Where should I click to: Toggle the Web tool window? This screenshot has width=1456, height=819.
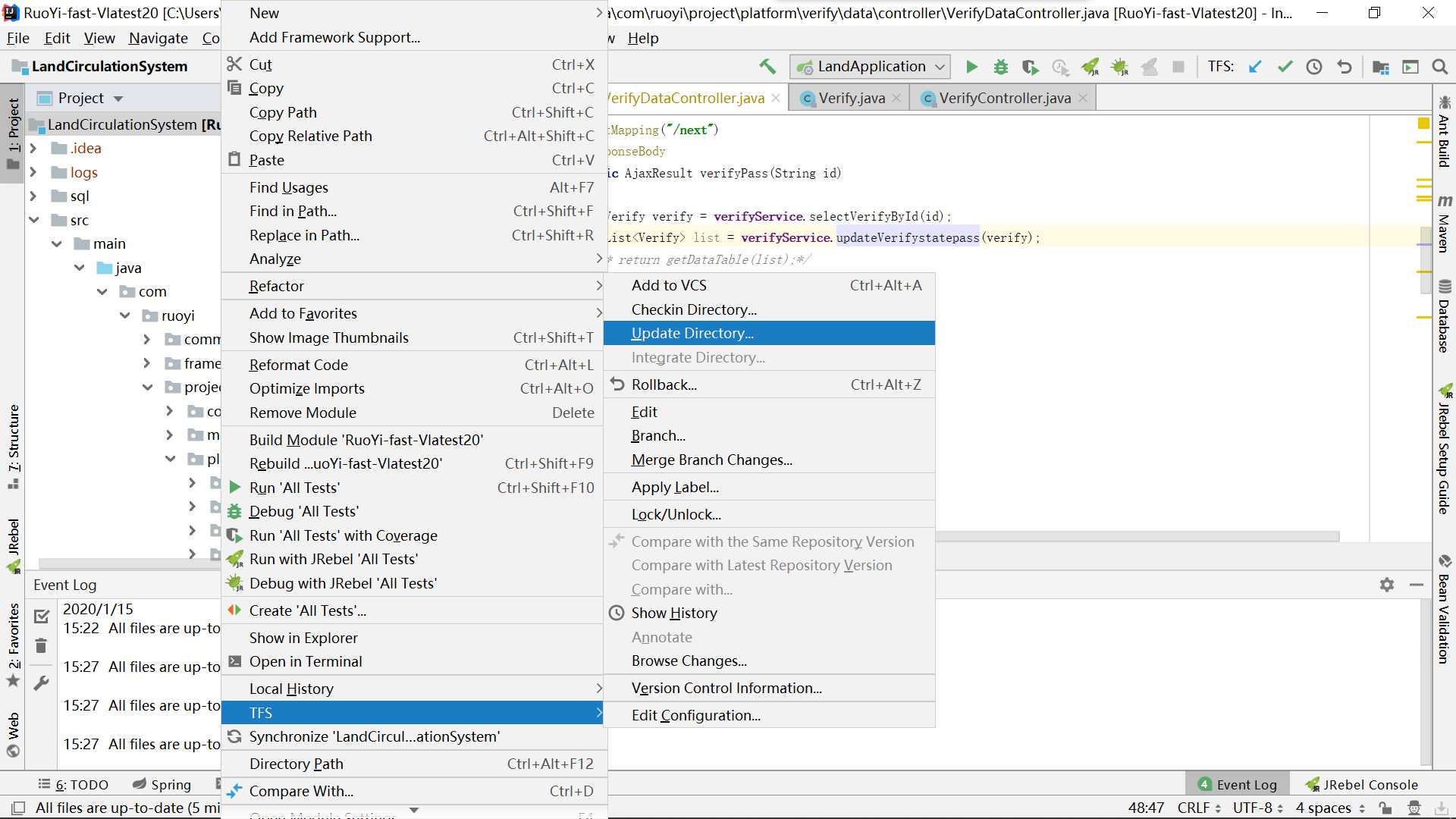tap(13, 734)
